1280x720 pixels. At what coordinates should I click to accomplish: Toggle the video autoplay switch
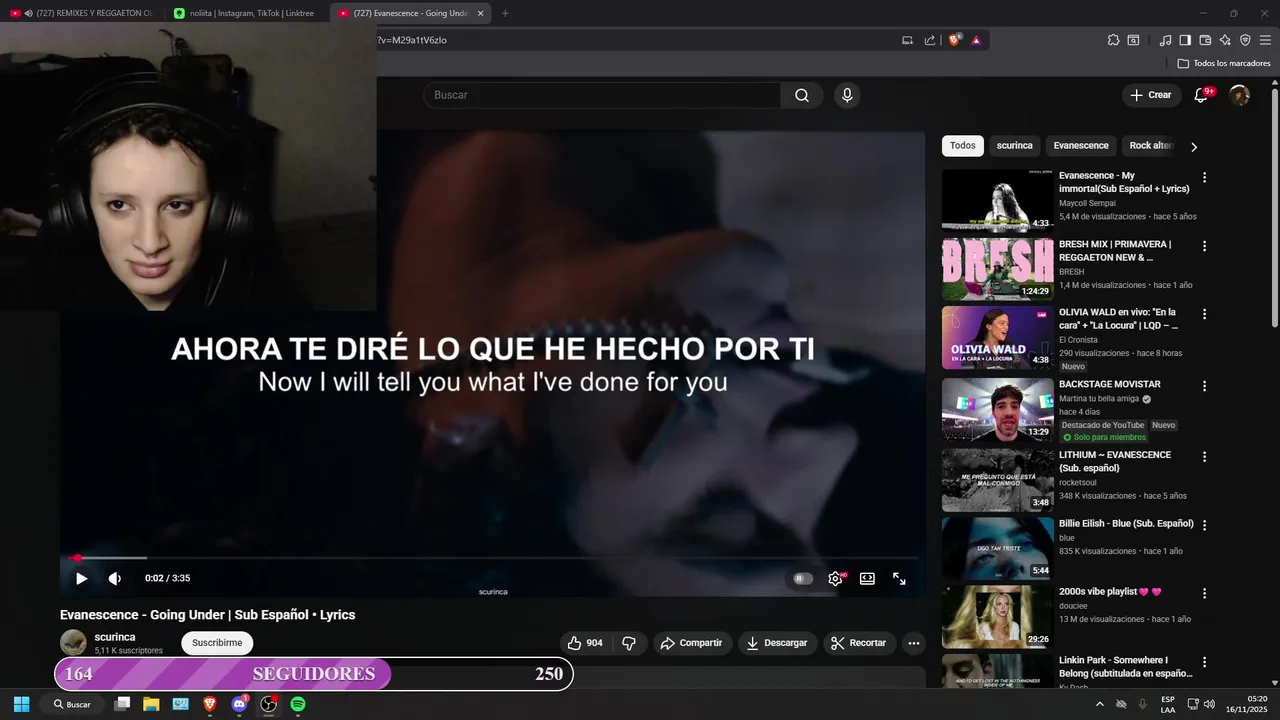point(803,578)
